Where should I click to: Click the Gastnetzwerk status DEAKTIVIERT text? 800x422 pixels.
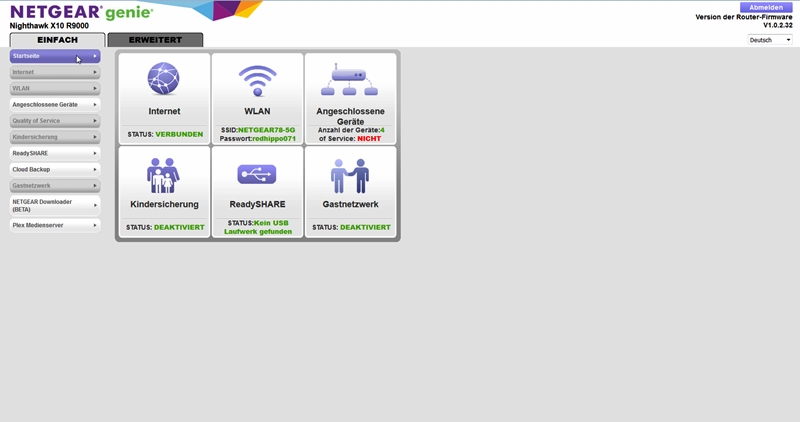point(365,227)
